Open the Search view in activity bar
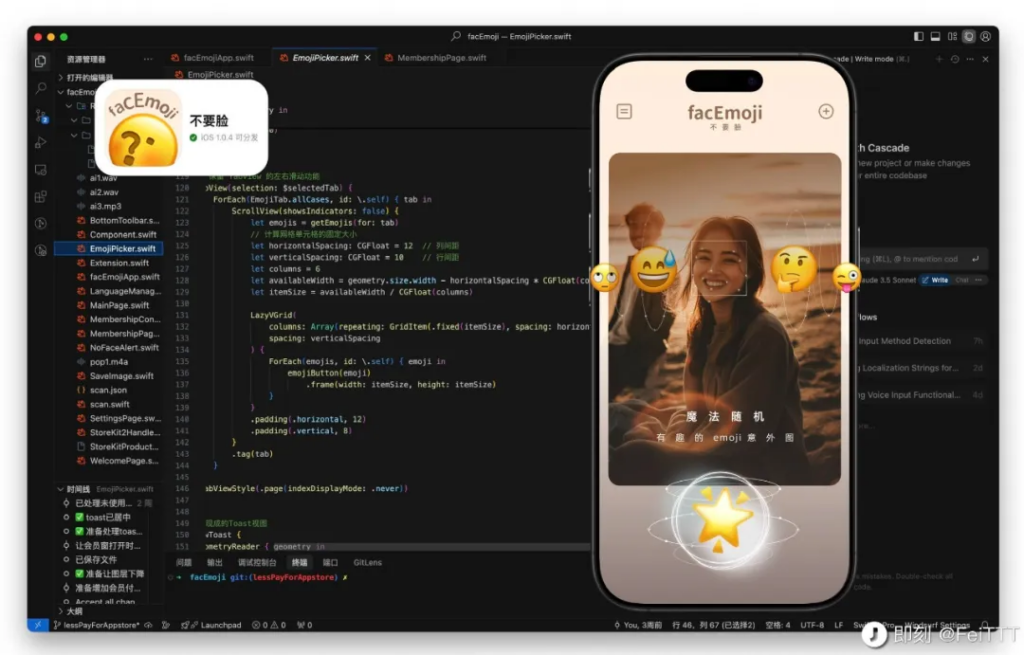The image size is (1024, 655). pos(40,88)
